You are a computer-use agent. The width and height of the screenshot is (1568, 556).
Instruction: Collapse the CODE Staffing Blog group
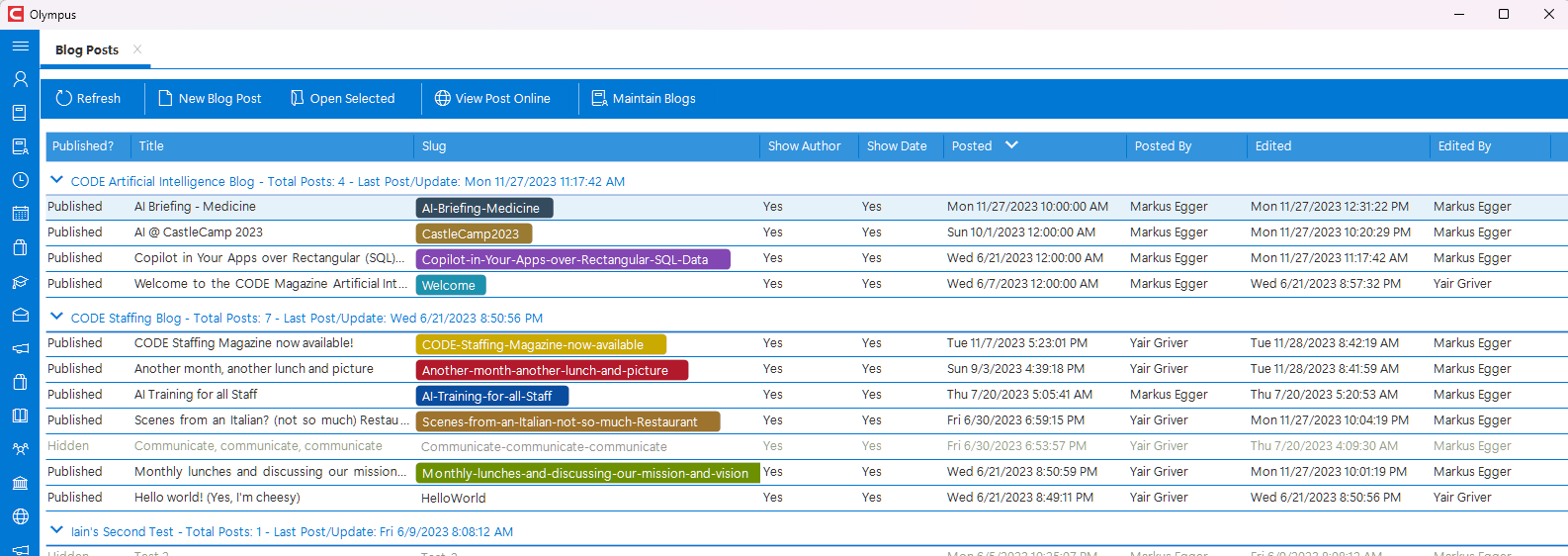[x=56, y=317]
